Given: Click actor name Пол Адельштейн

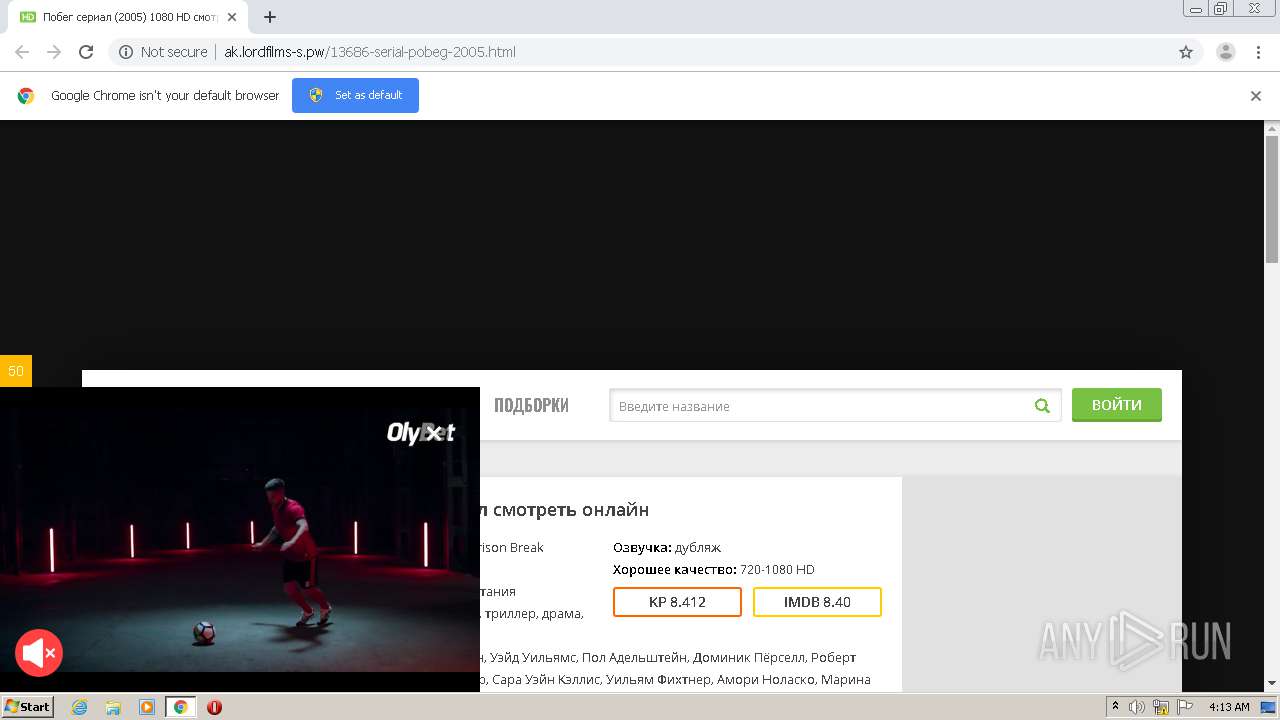Looking at the screenshot, I should 635,657.
